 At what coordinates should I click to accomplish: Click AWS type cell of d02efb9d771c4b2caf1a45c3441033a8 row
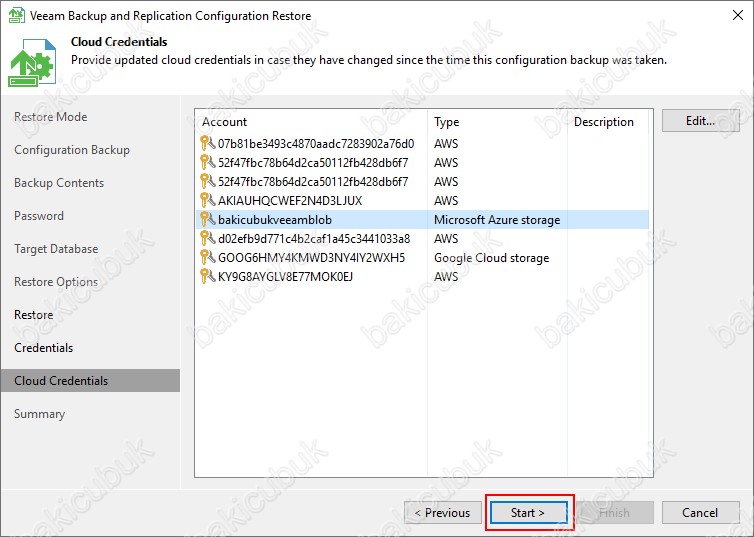tap(446, 238)
